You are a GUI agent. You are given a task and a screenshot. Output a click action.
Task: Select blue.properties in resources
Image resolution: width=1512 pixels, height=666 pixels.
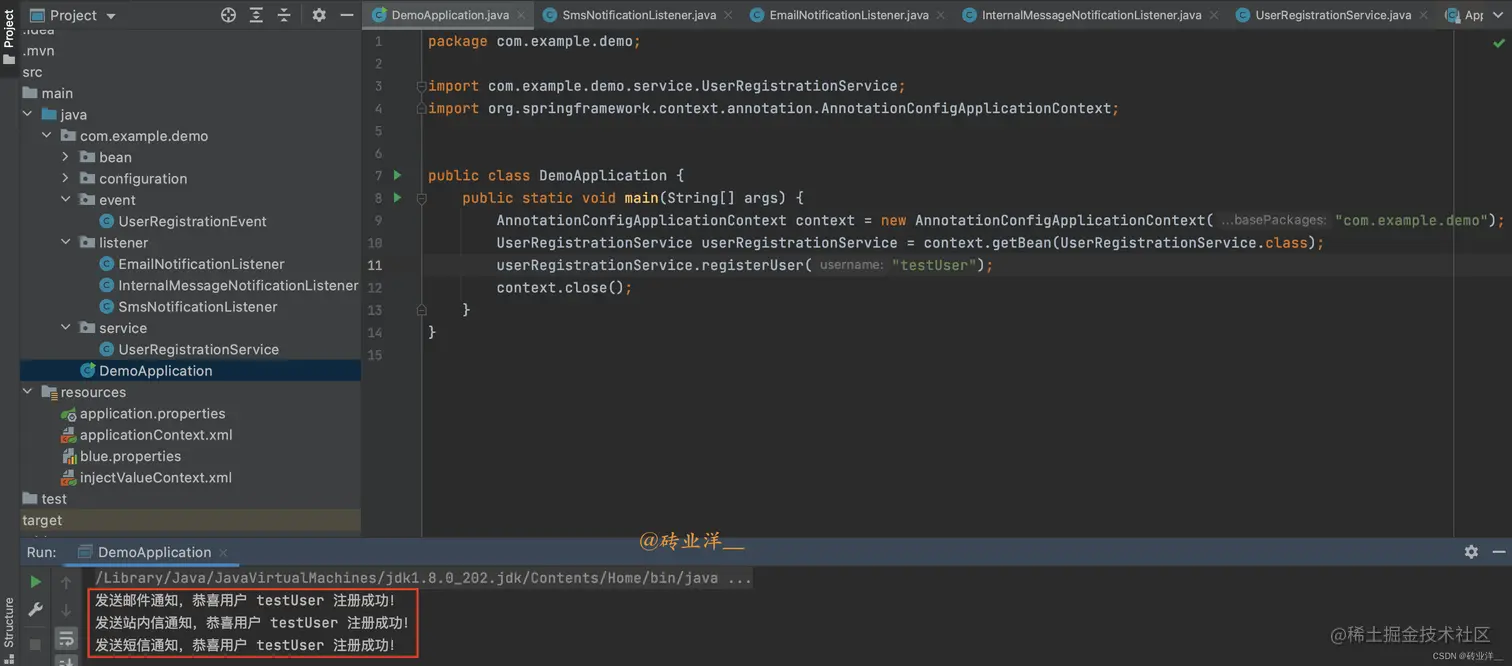tap(130, 456)
